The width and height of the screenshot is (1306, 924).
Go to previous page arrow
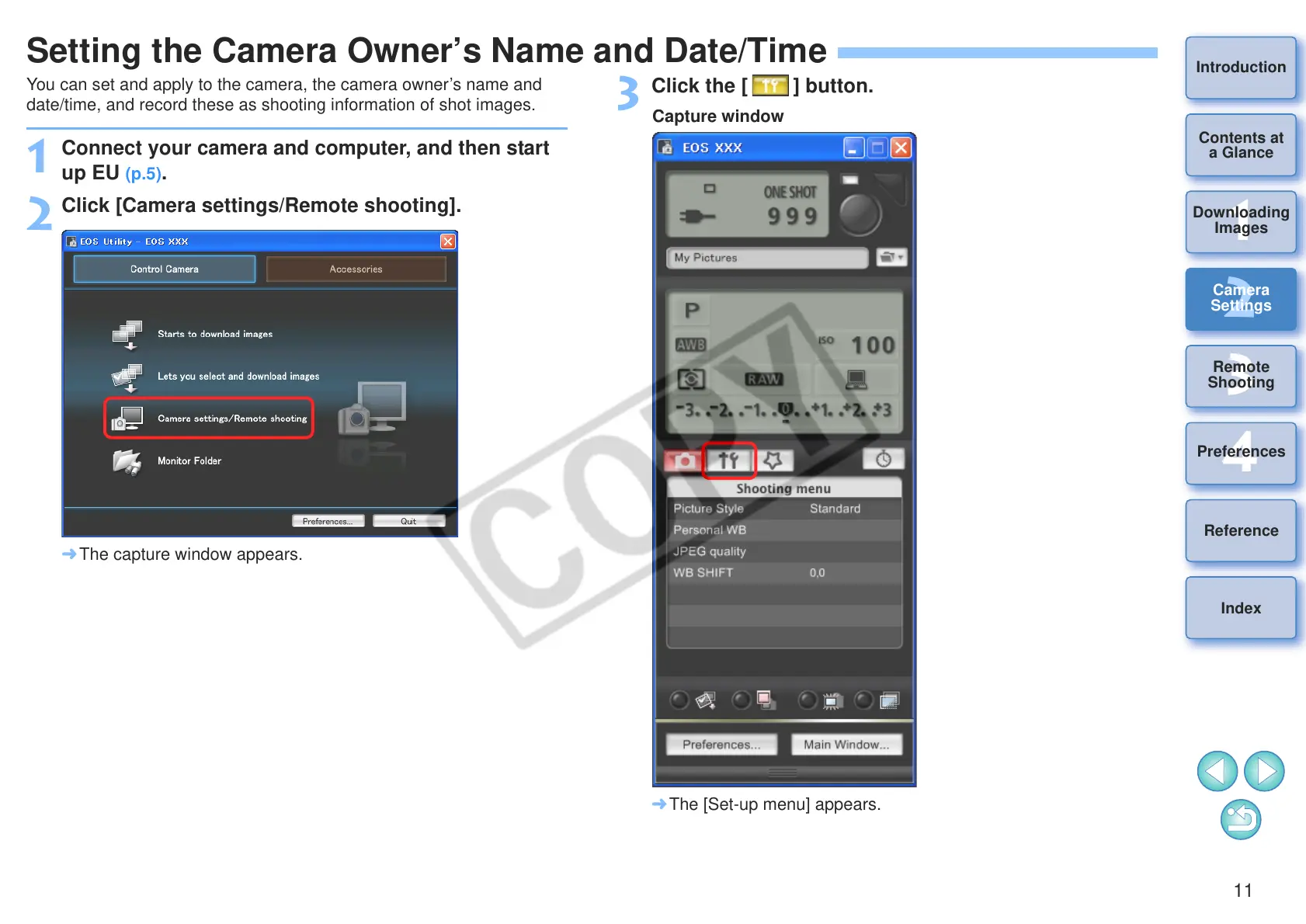pyautogui.click(x=1217, y=771)
